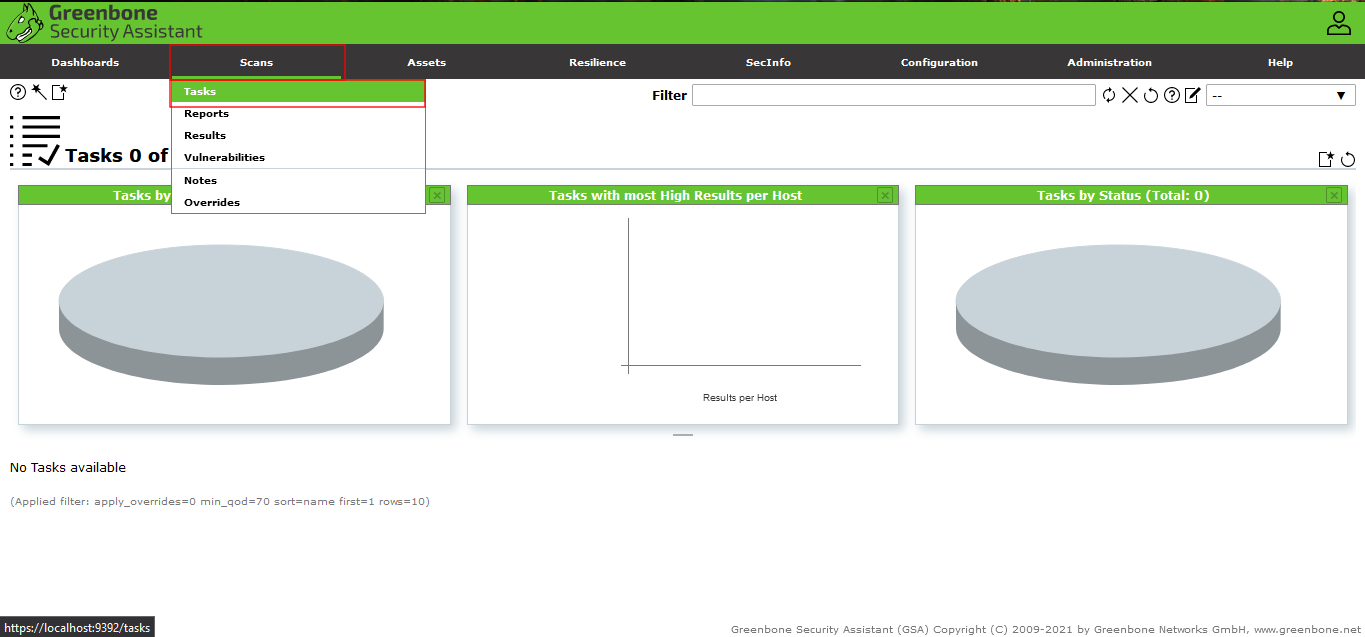Click the New Task icon beside the wand

pyautogui.click(x=60, y=92)
